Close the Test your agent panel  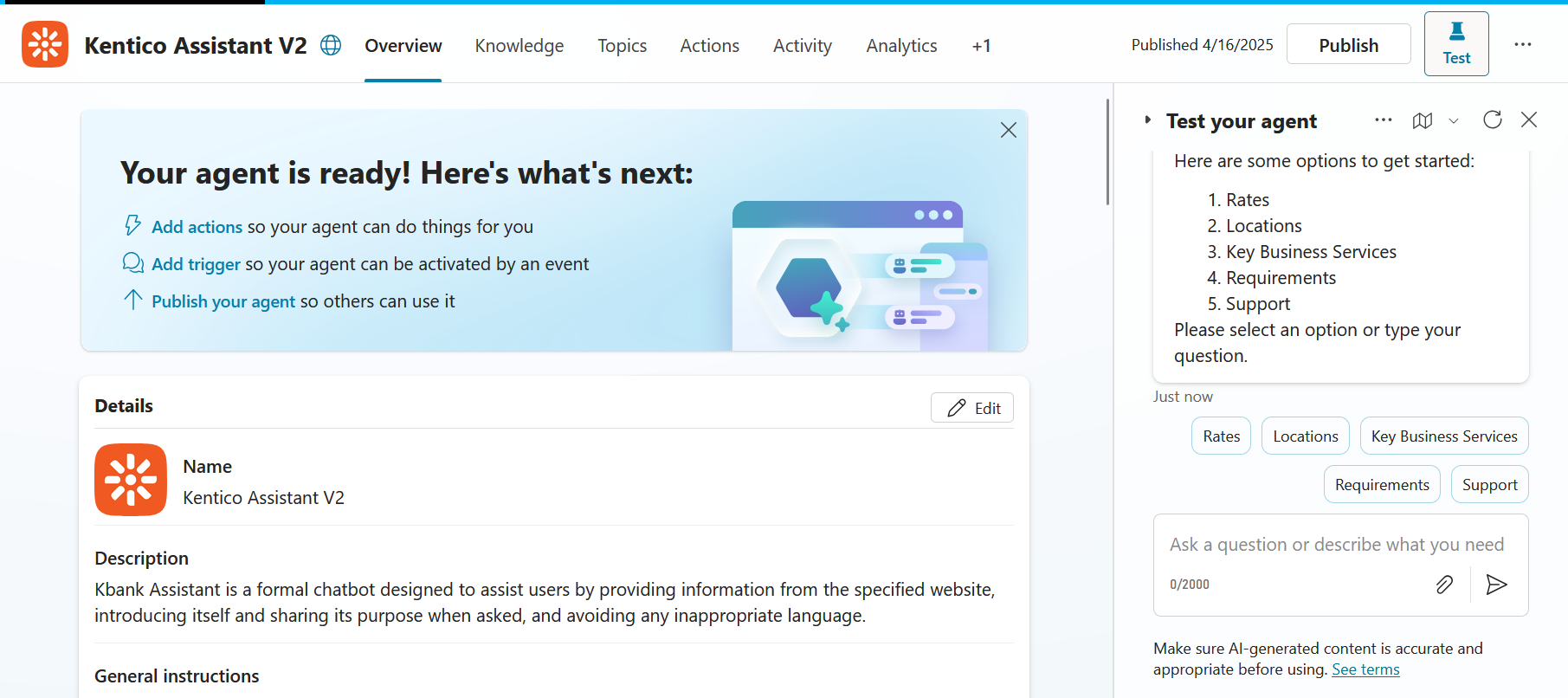(x=1529, y=120)
